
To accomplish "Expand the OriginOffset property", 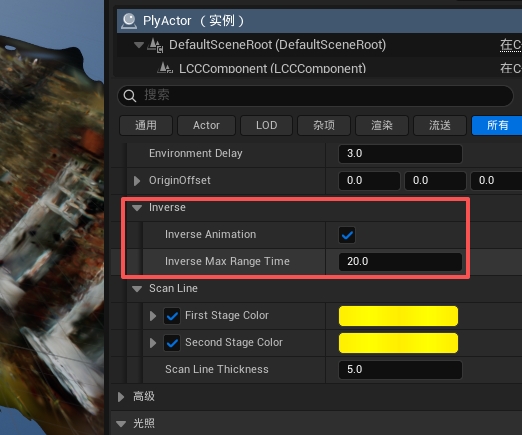I will pos(137,181).
